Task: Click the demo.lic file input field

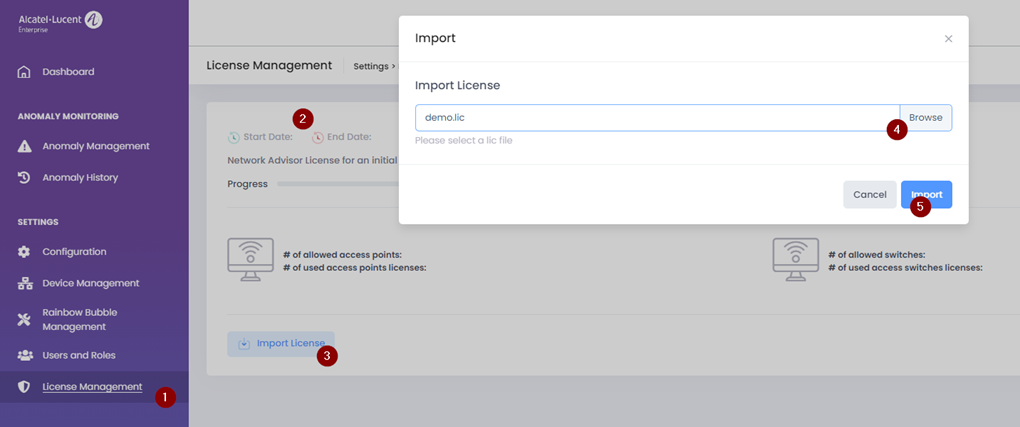Action: click(x=656, y=118)
